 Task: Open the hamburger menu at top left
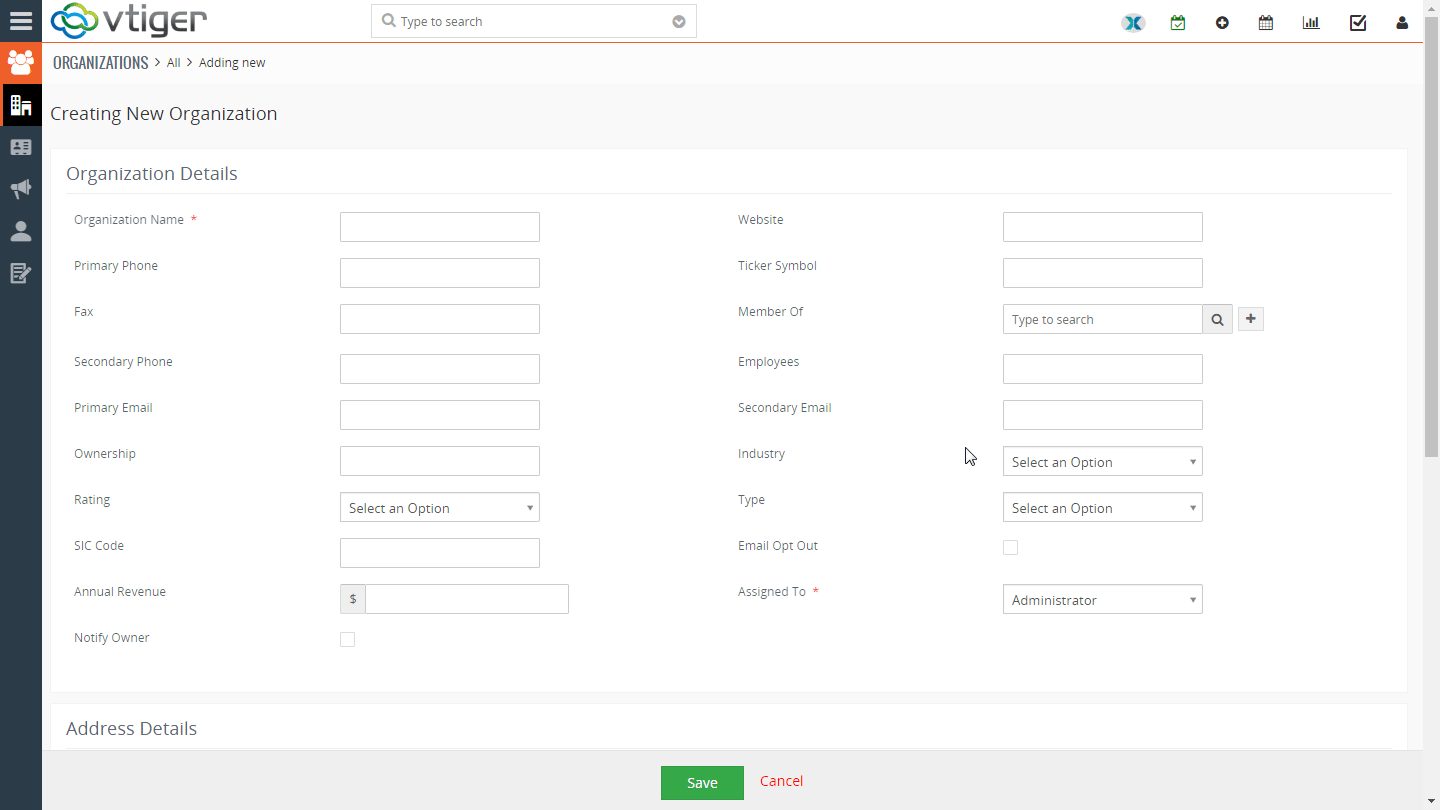[x=21, y=20]
